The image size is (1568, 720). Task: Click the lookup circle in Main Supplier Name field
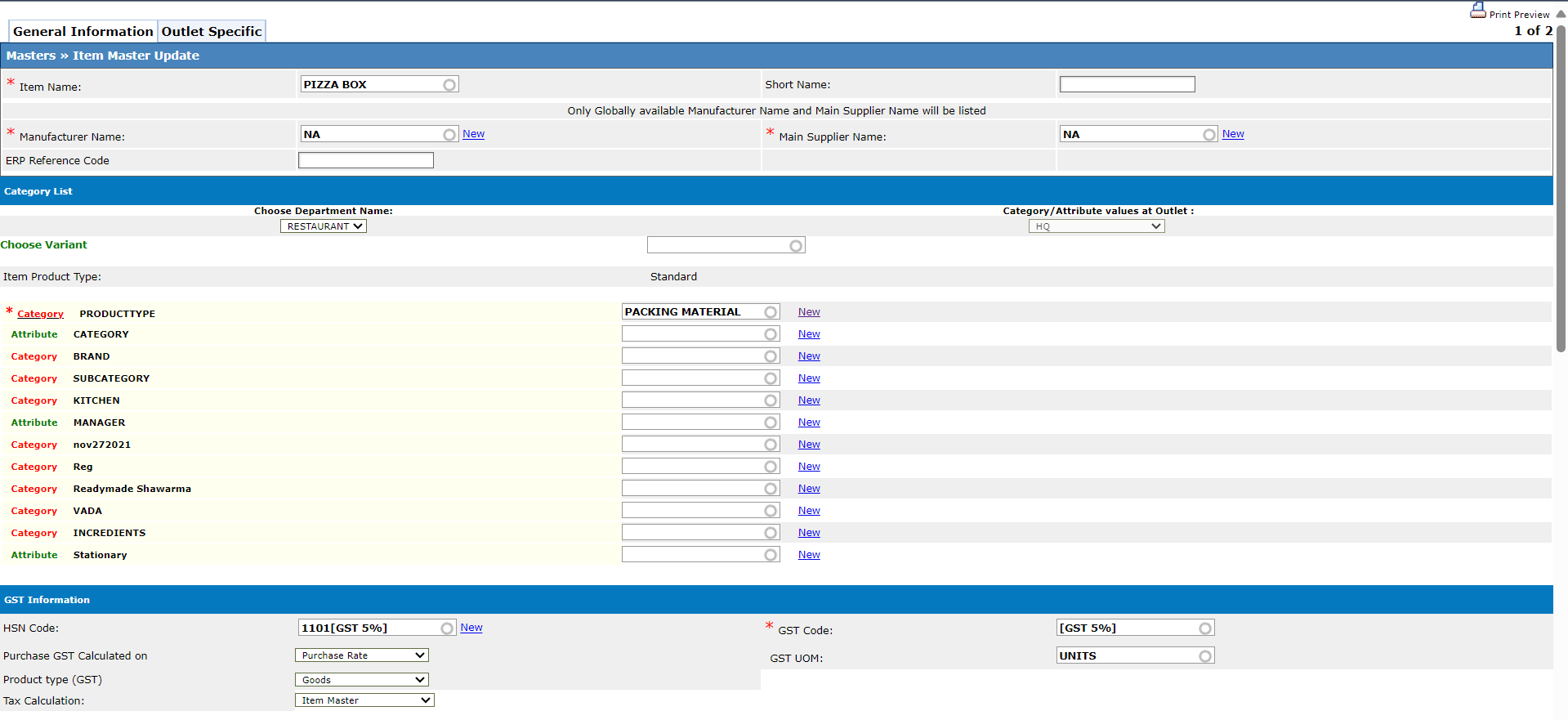point(1209,135)
